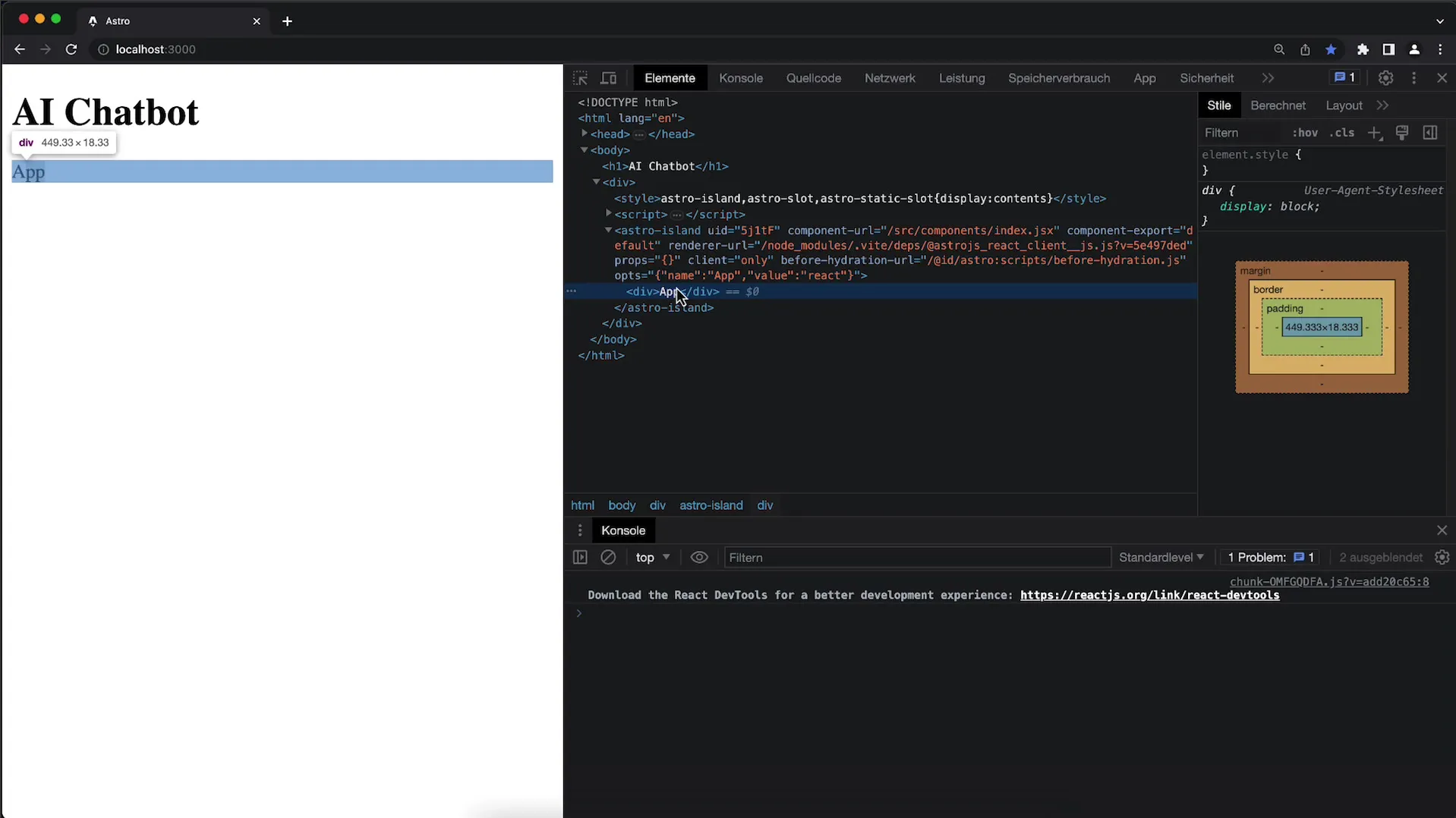
Task: Click the bookmark star icon
Action: (1331, 49)
